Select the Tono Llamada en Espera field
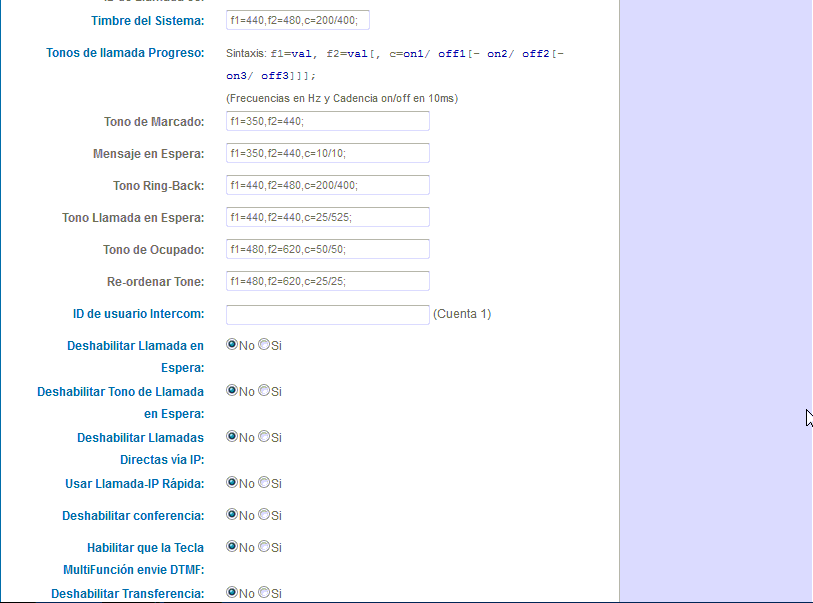 coord(328,216)
